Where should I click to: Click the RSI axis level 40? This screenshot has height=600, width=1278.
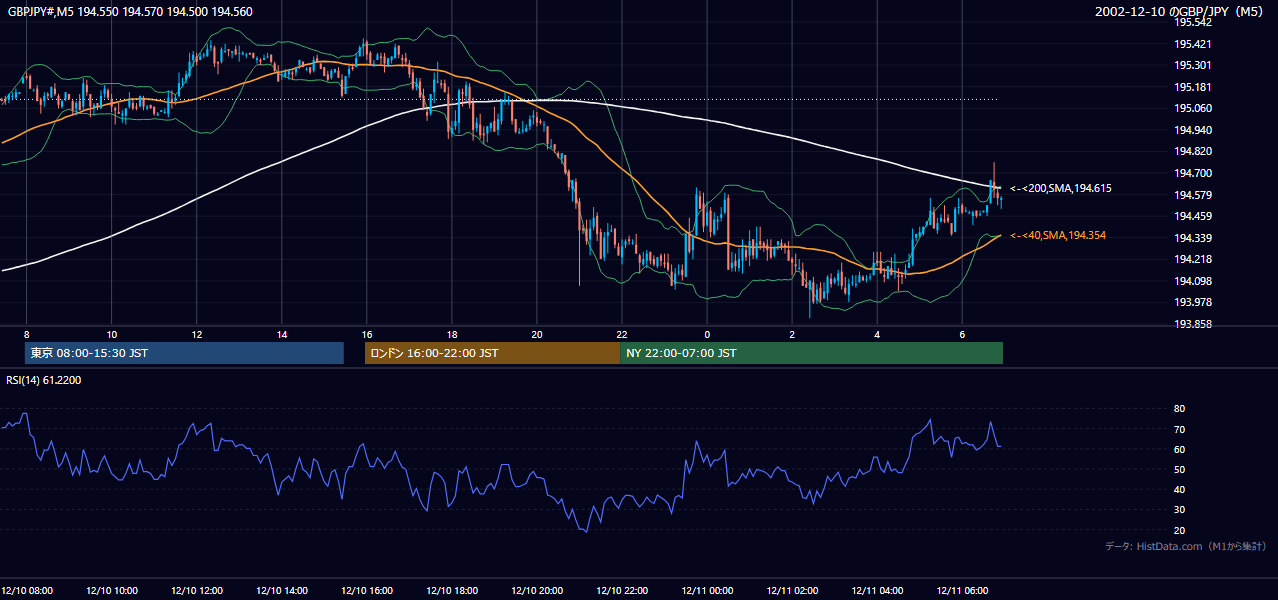pos(1179,489)
